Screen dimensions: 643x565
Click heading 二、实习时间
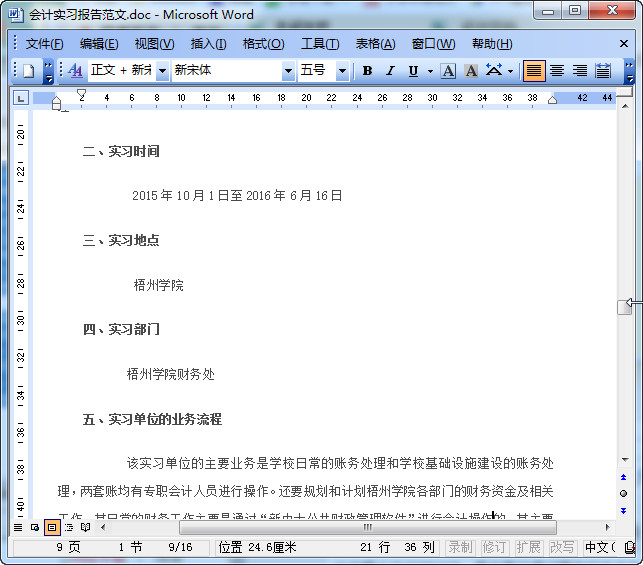[121, 151]
